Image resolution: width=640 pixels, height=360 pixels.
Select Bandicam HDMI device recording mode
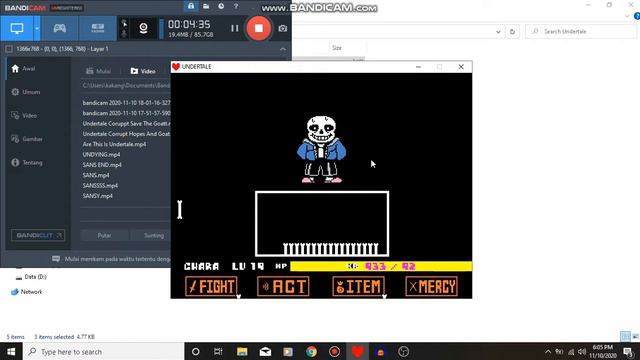[98, 28]
